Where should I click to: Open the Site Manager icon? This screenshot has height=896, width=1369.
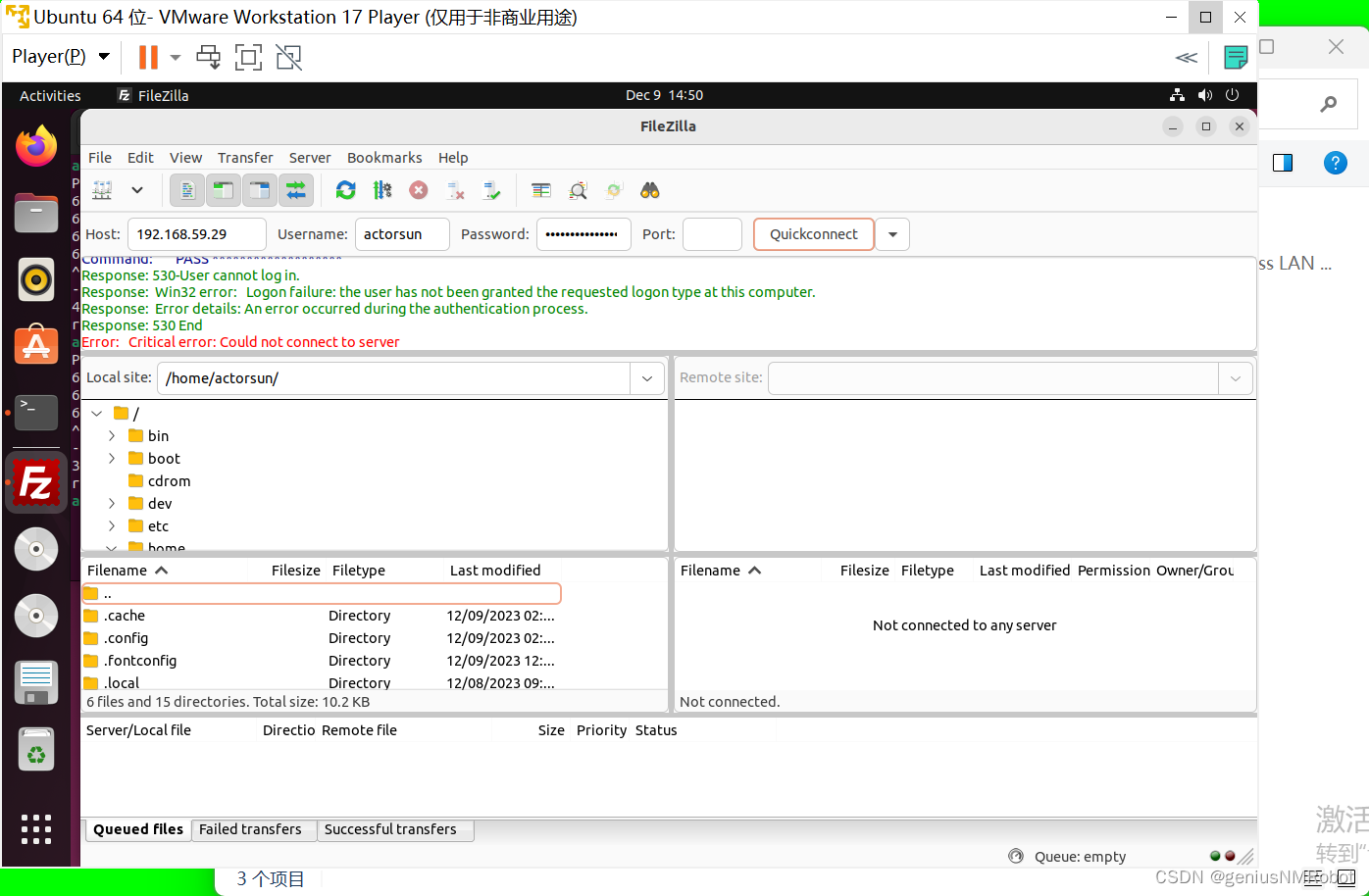tap(102, 190)
